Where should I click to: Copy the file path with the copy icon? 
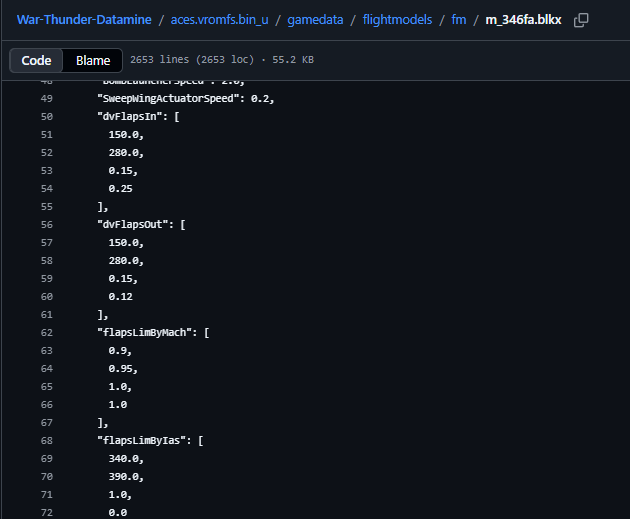pos(581,20)
